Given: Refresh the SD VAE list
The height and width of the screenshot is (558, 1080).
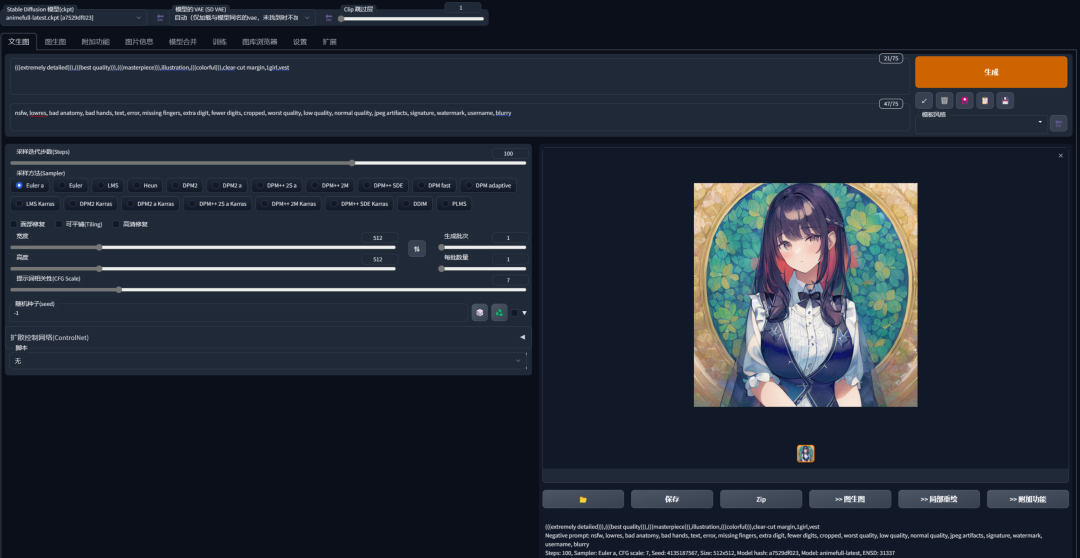Looking at the screenshot, I should (x=329, y=18).
